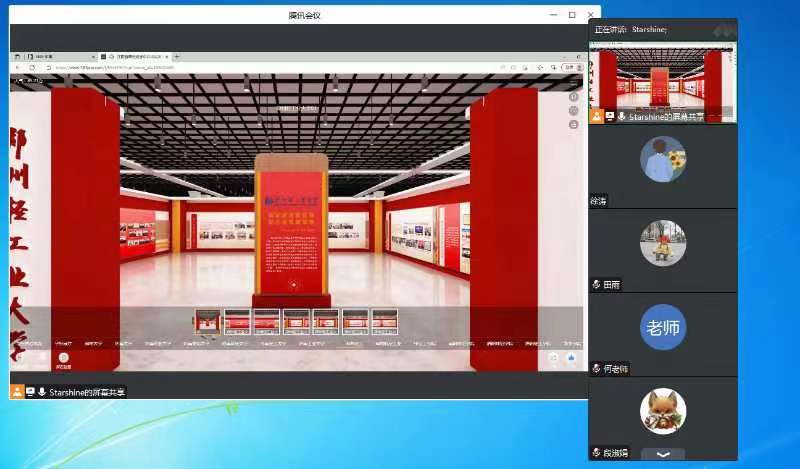Click the thumbs-up like icon in the virtual tour
The width and height of the screenshot is (800, 469).
571,356
